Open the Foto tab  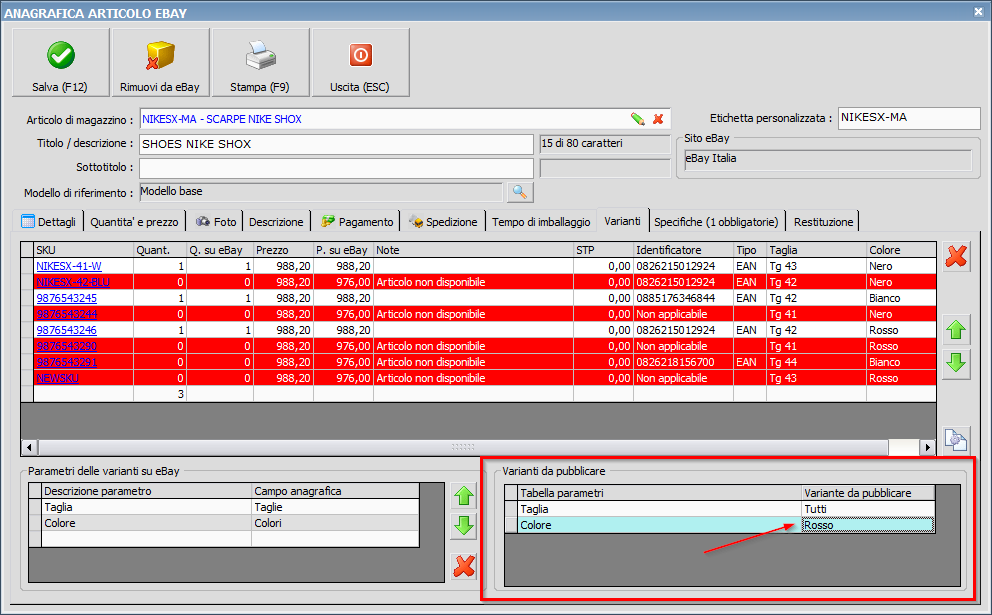point(215,221)
